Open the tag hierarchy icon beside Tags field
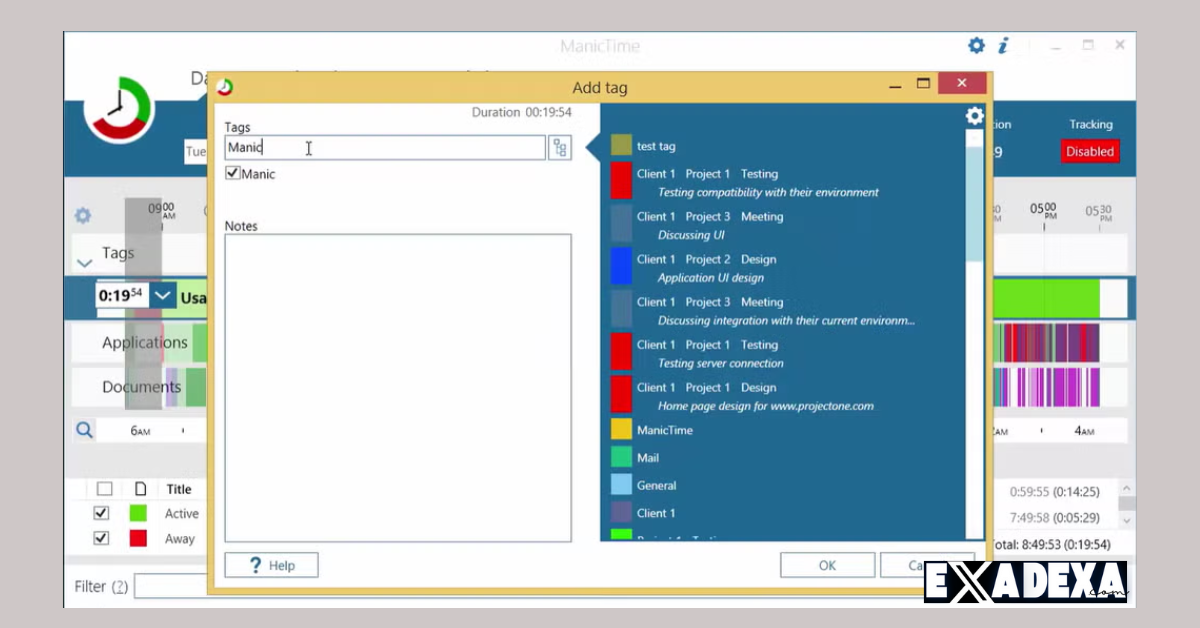Viewport: 1200px width, 628px height. pos(561,147)
